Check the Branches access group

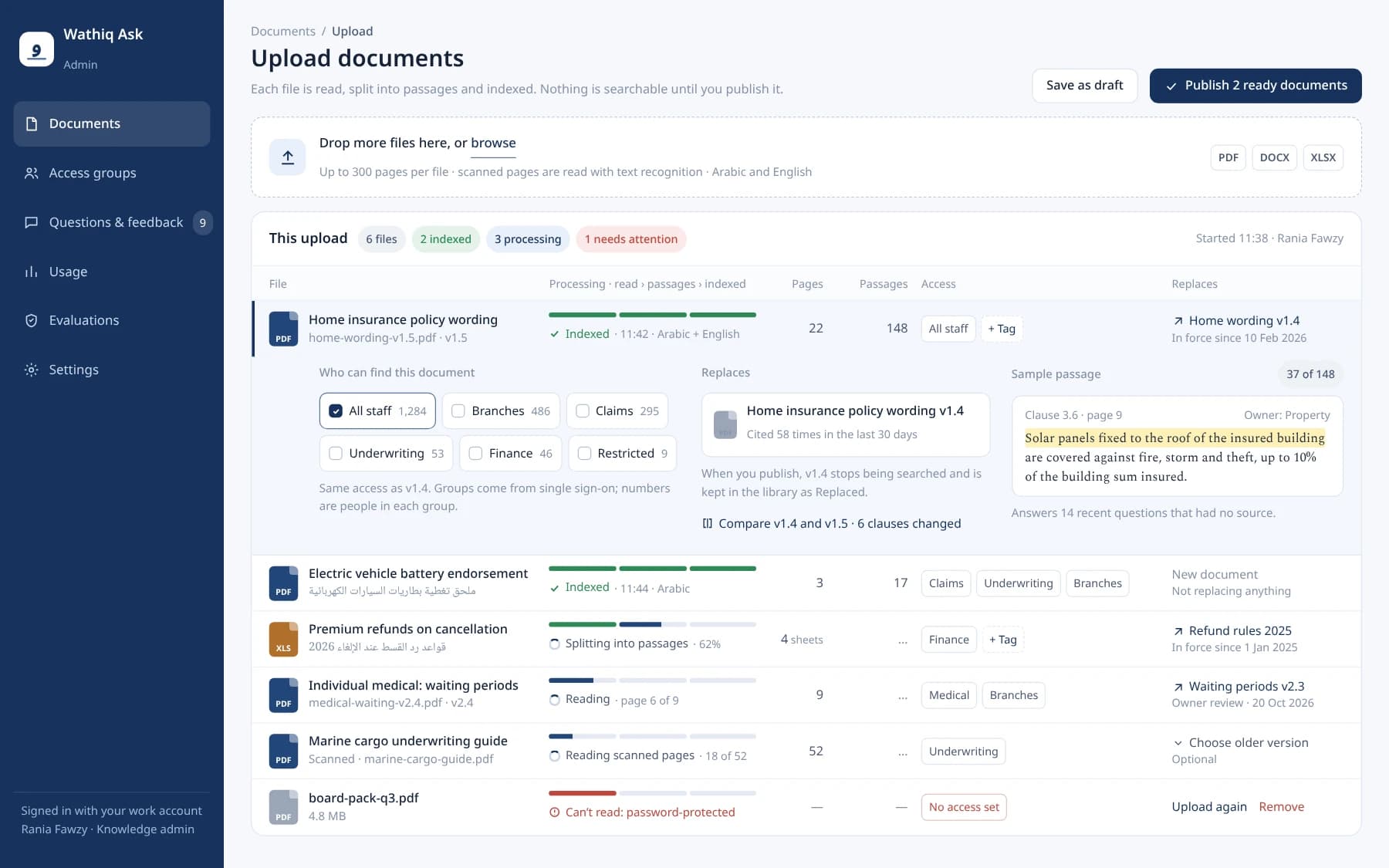[x=458, y=411]
